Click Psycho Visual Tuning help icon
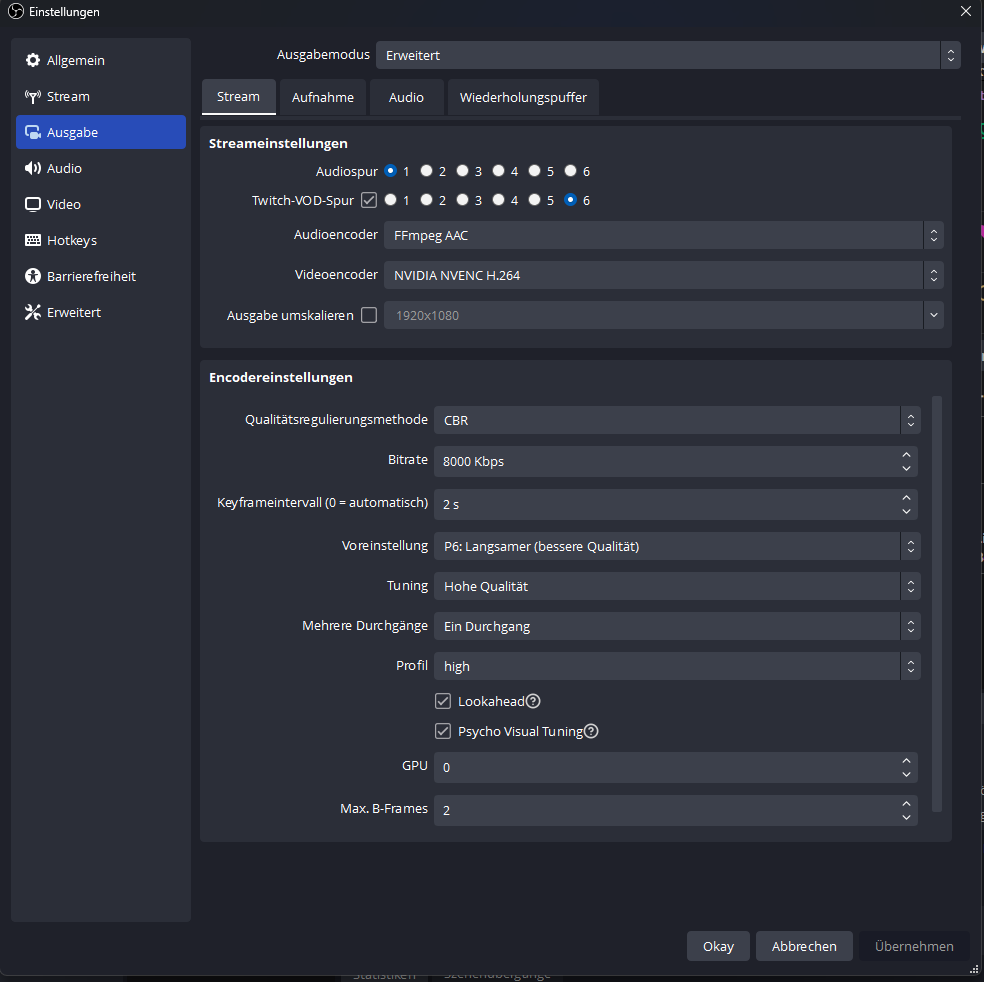Image resolution: width=984 pixels, height=982 pixels. (591, 731)
